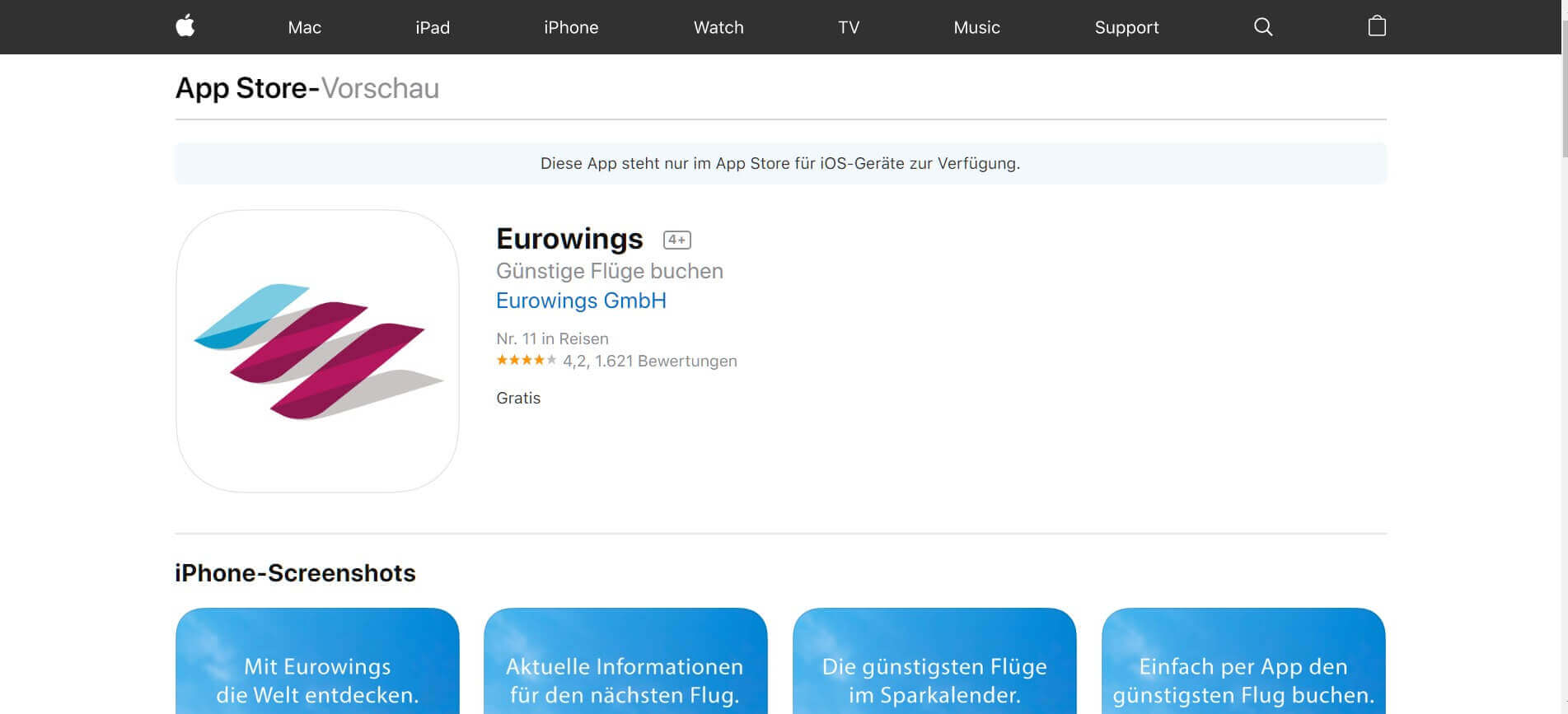Click the "iPhone-Screenshots" section heading

coord(295,572)
